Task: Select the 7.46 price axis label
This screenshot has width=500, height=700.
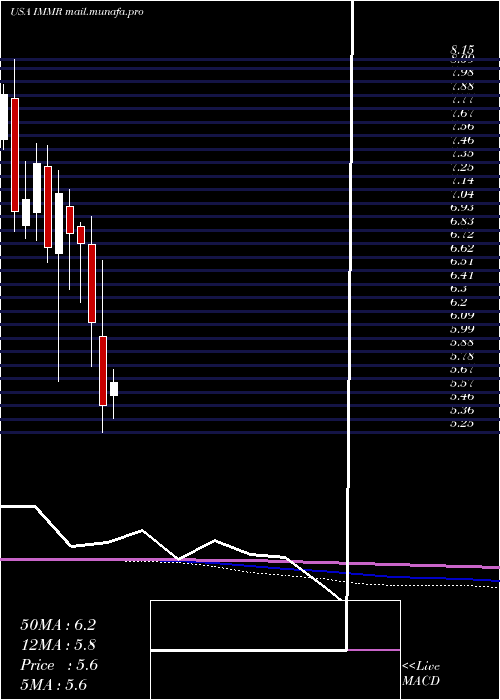Action: click(462, 140)
